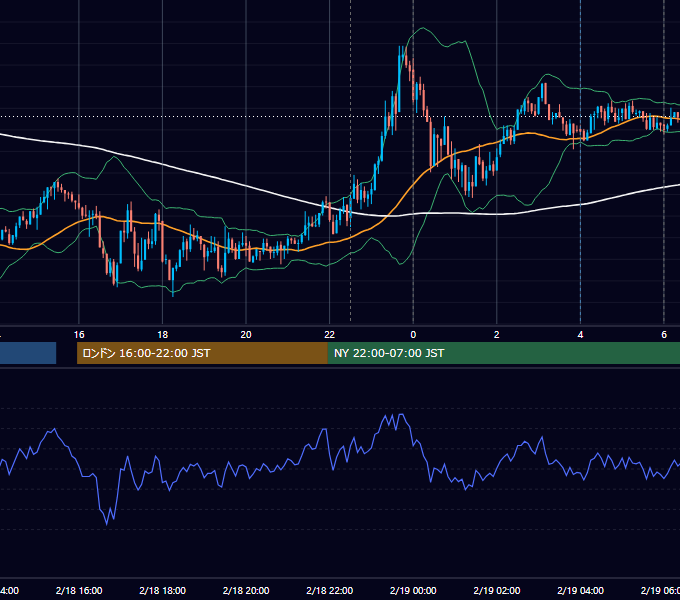Image resolution: width=680 pixels, height=600 pixels.
Task: Click the "4" hour label on the price chart axis
Action: (580, 335)
